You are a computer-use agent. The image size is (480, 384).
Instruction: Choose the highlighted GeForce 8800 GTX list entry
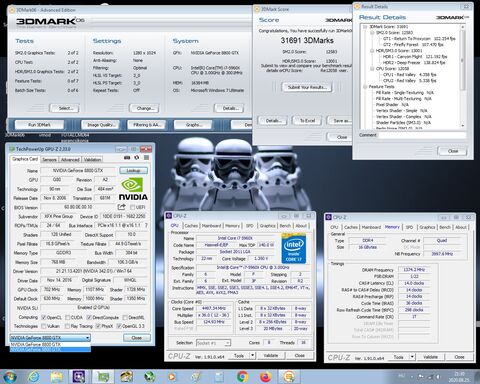pyautogui.click(x=50, y=349)
